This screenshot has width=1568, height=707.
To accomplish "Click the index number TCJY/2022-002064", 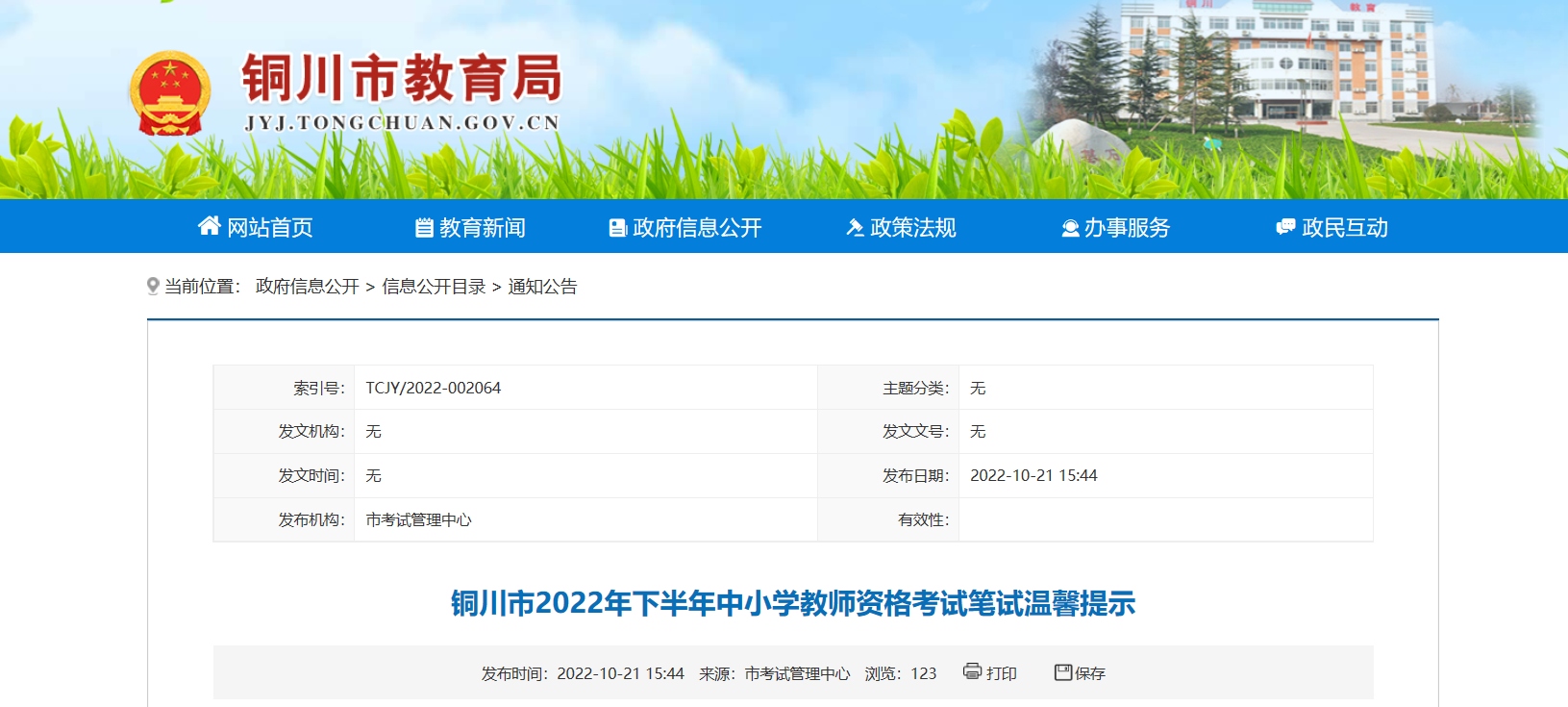I will (434, 388).
